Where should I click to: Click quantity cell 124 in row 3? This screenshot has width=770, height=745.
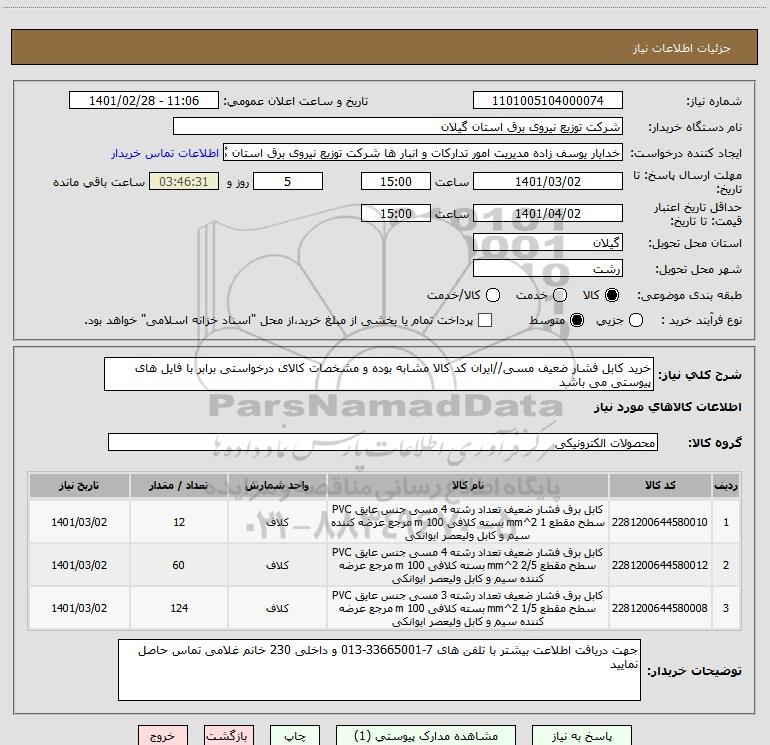click(179, 608)
